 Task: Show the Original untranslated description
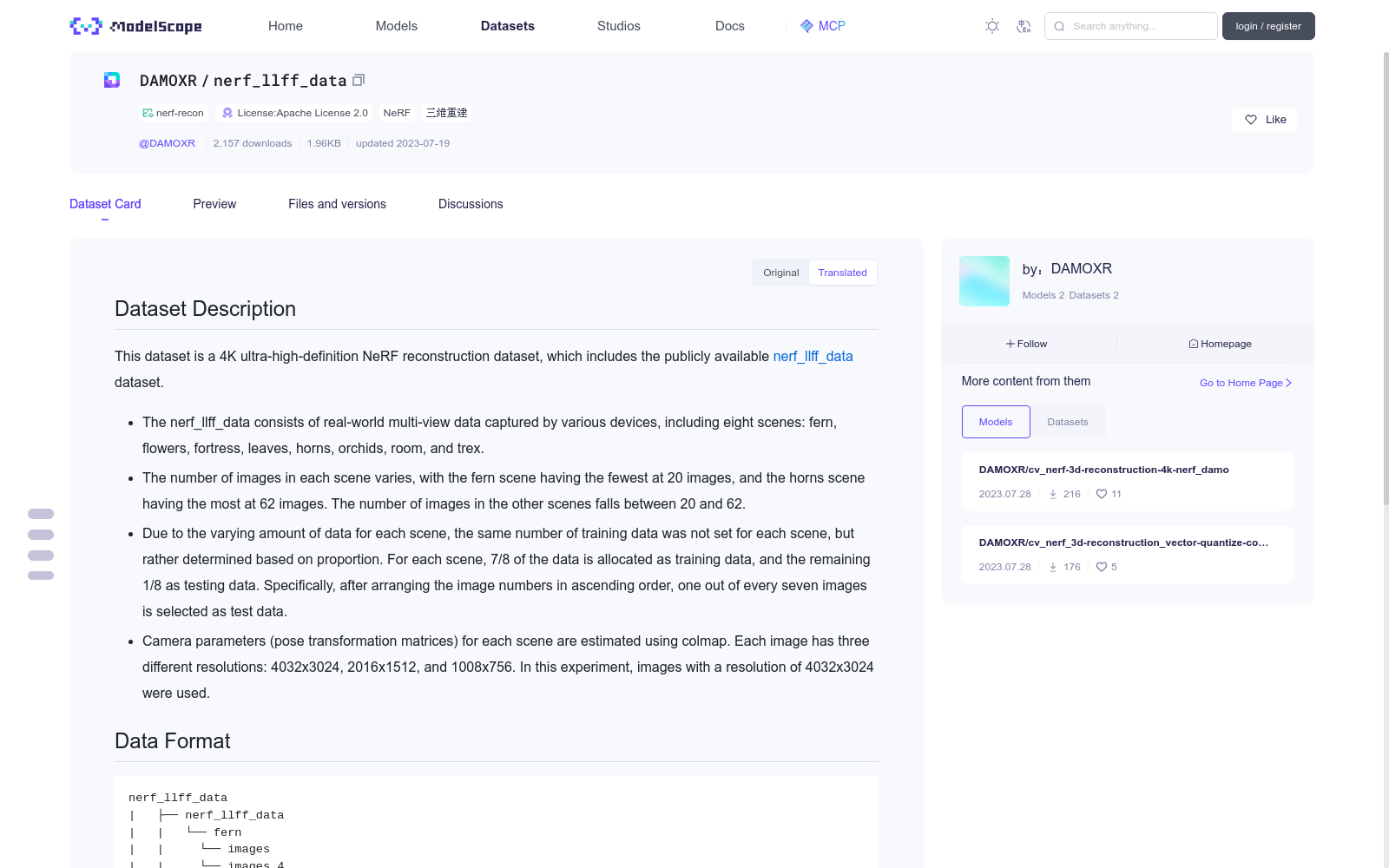pos(780,273)
